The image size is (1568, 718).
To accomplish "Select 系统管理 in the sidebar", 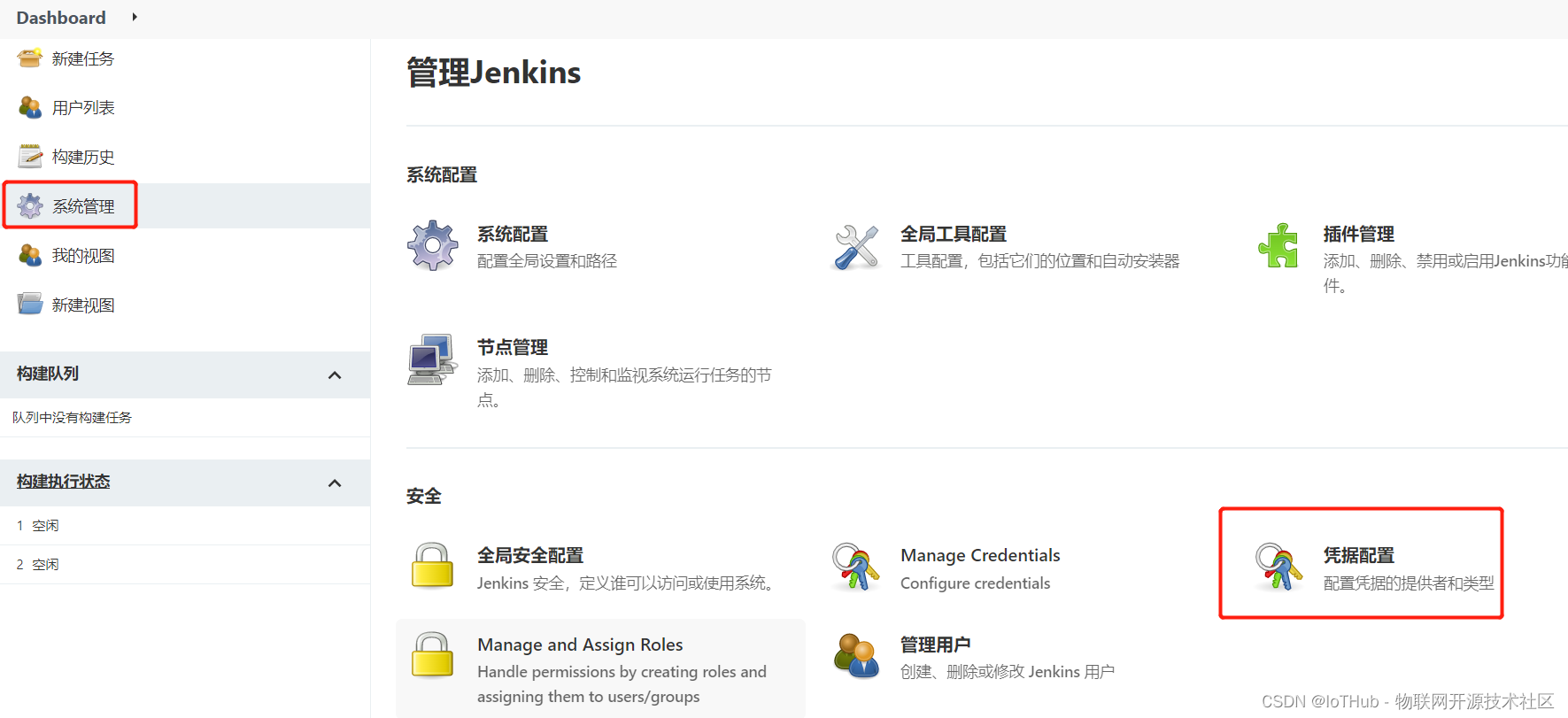I will pos(83,207).
